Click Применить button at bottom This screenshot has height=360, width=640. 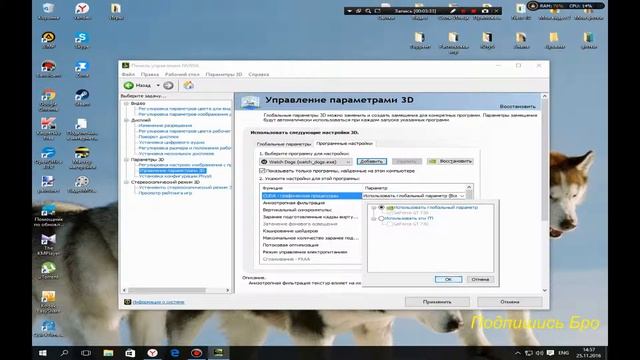437,302
